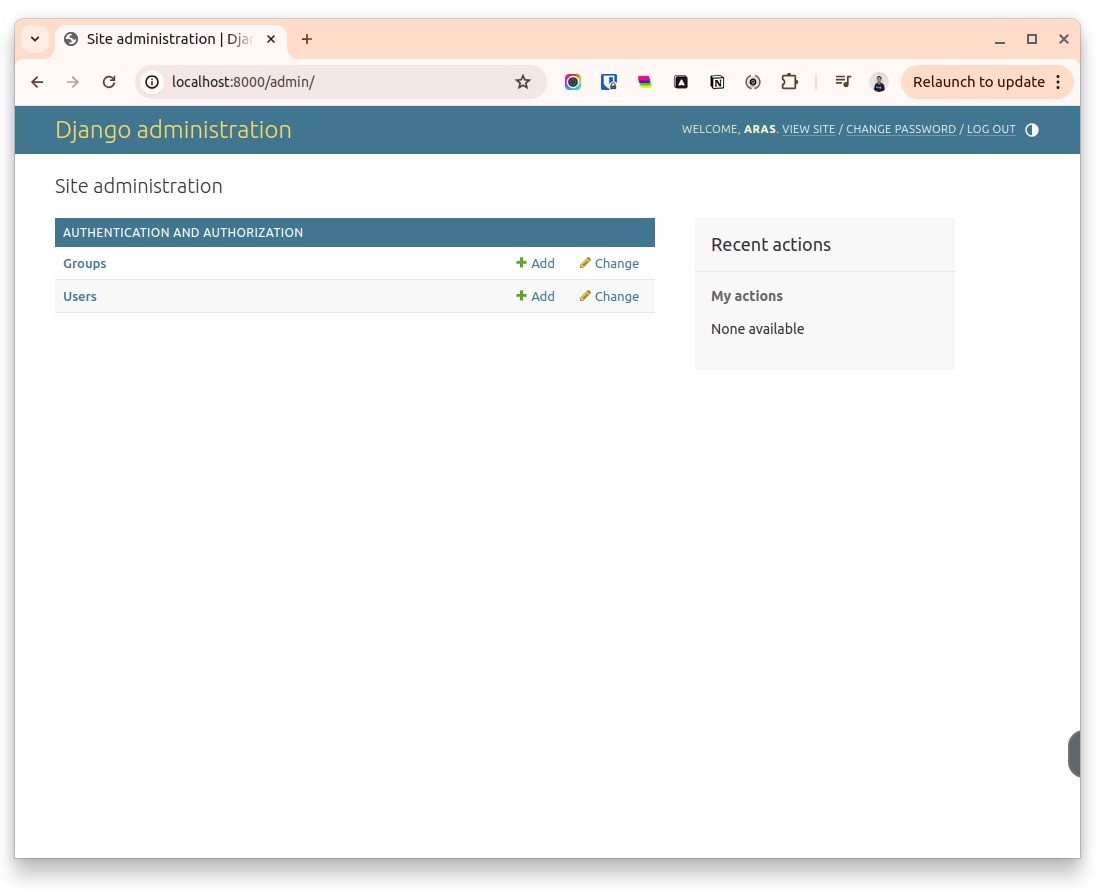Close the Site administration tab
Image resolution: width=1097 pixels, height=891 pixels.
271,39
